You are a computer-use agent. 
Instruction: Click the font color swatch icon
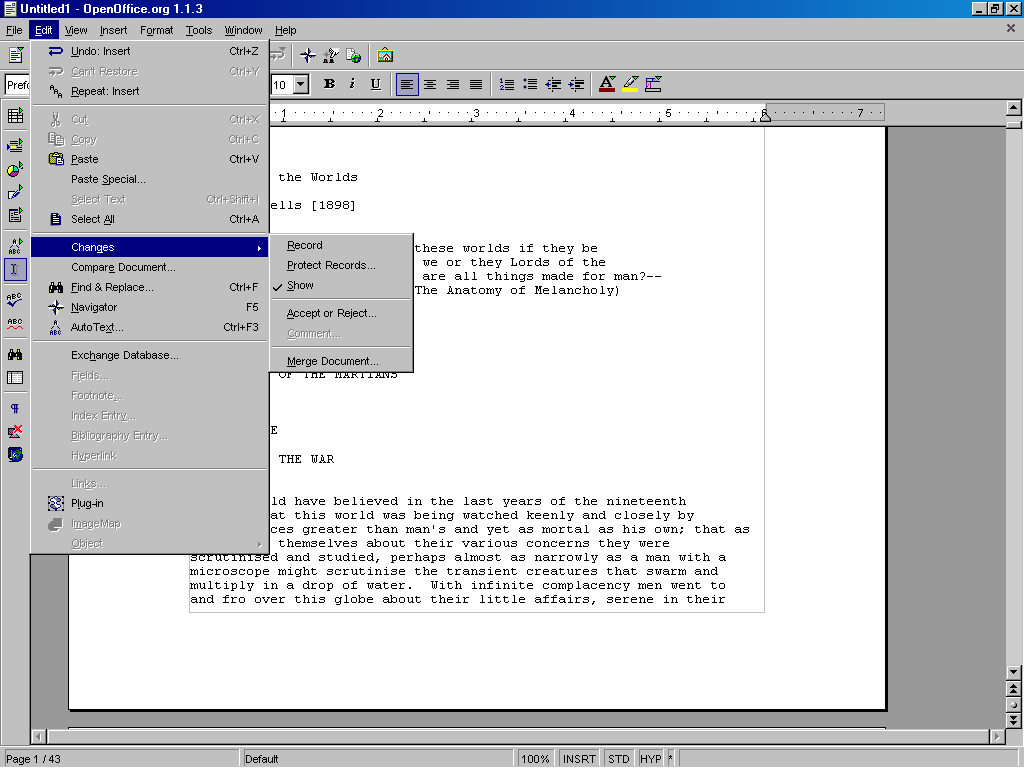pos(607,85)
